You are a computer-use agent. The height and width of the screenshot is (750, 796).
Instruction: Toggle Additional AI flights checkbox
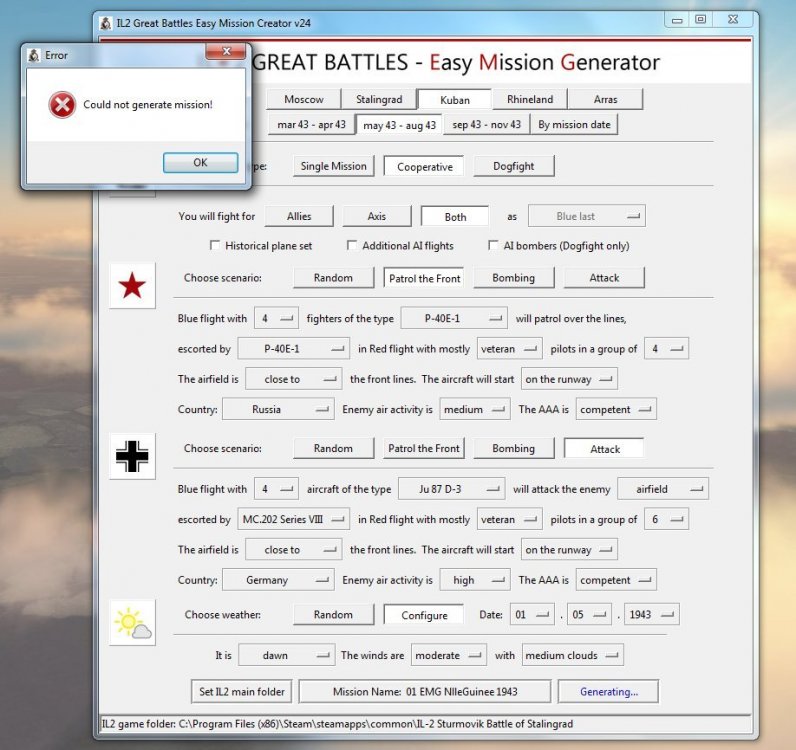(352, 246)
